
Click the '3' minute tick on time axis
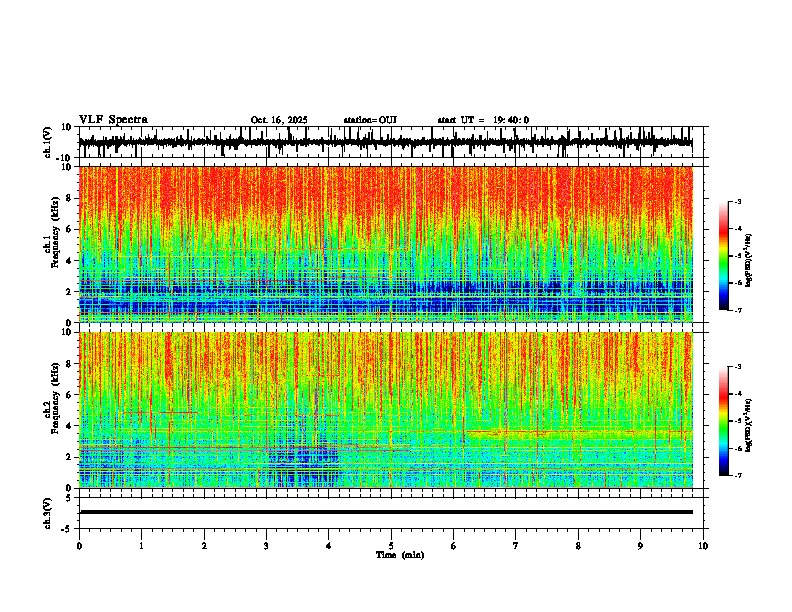pyautogui.click(x=266, y=546)
